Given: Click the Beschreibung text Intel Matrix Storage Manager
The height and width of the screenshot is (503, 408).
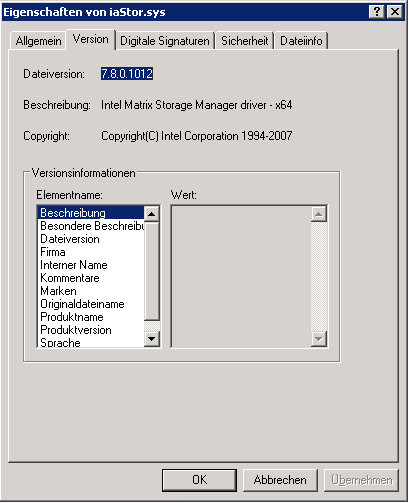Looking at the screenshot, I should [x=197, y=105].
